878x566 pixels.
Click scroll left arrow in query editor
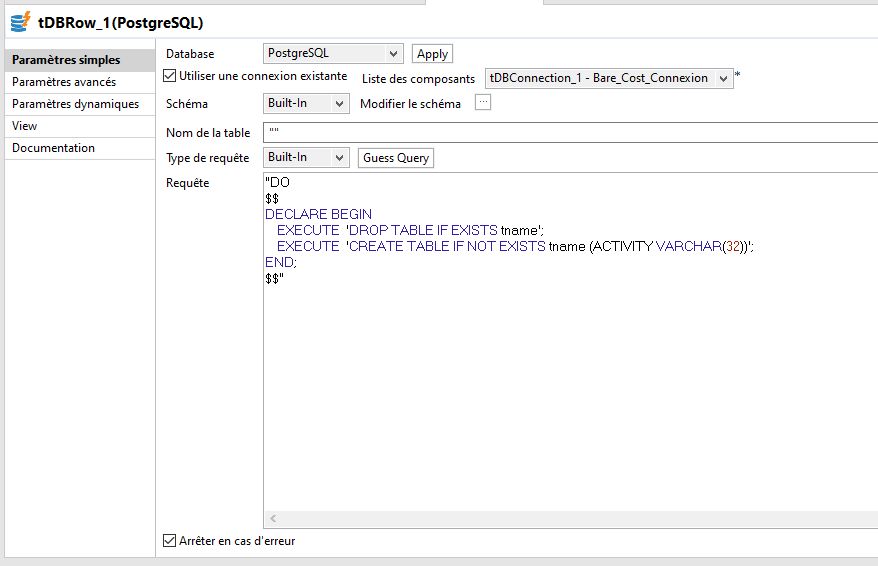click(273, 519)
